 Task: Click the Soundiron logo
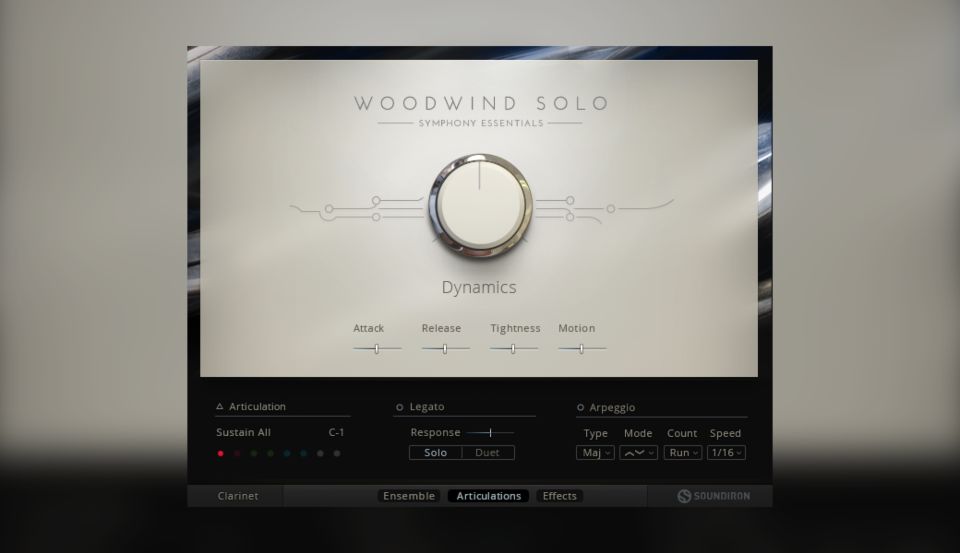click(x=713, y=496)
